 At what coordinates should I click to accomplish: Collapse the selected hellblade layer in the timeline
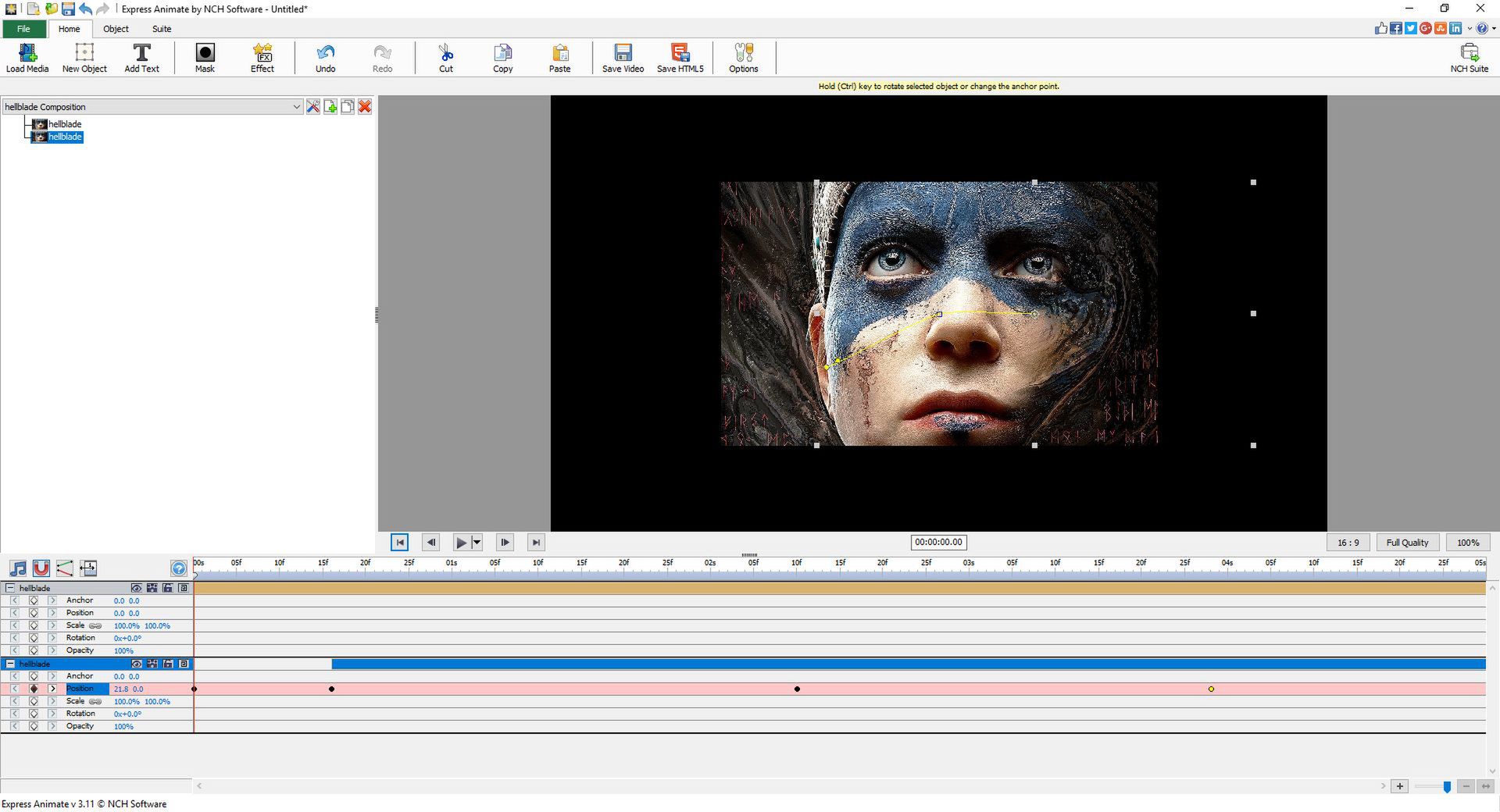pos(10,664)
